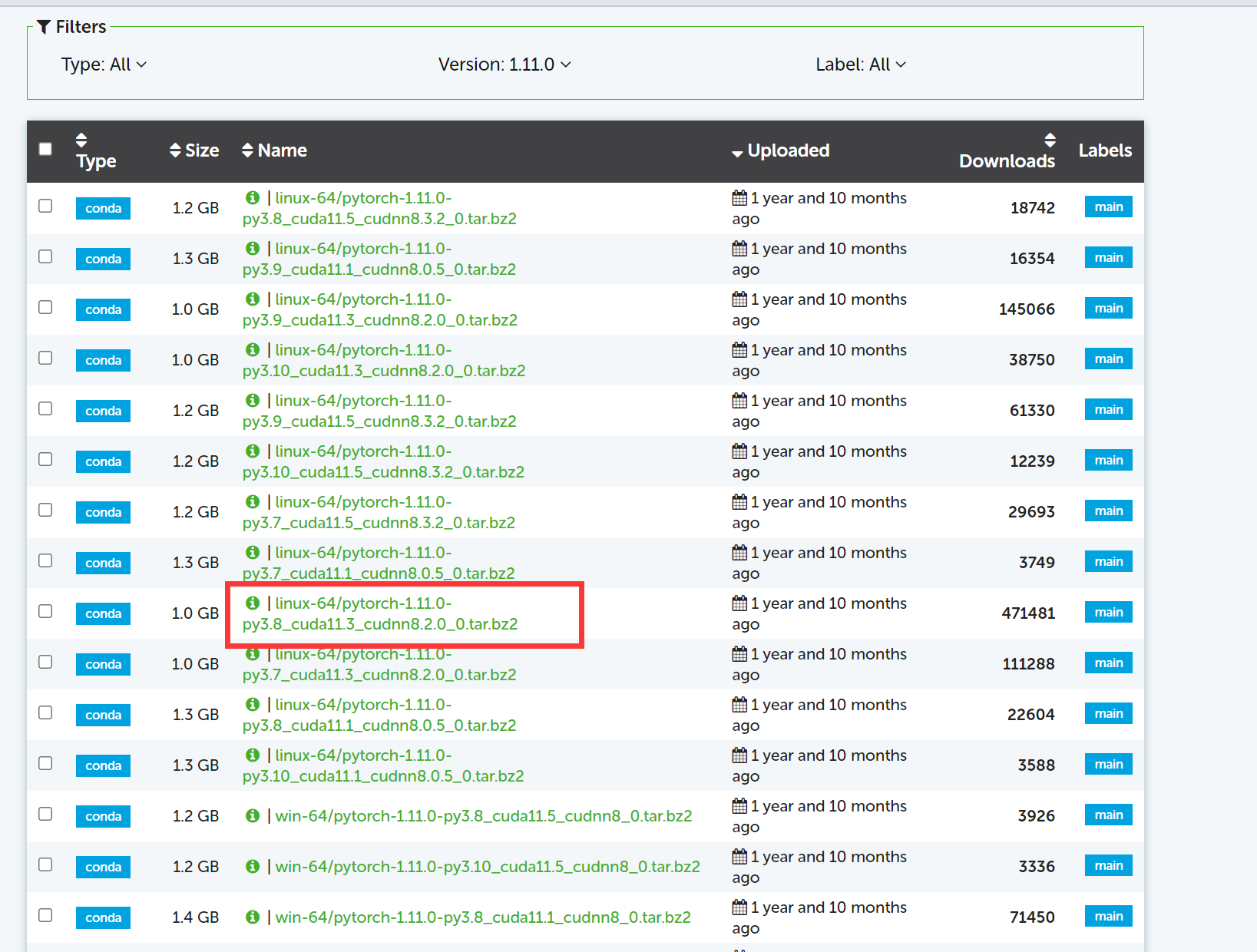Image resolution: width=1257 pixels, height=952 pixels.
Task: Click main label in the 18742 downloads row
Action: (x=1108, y=207)
